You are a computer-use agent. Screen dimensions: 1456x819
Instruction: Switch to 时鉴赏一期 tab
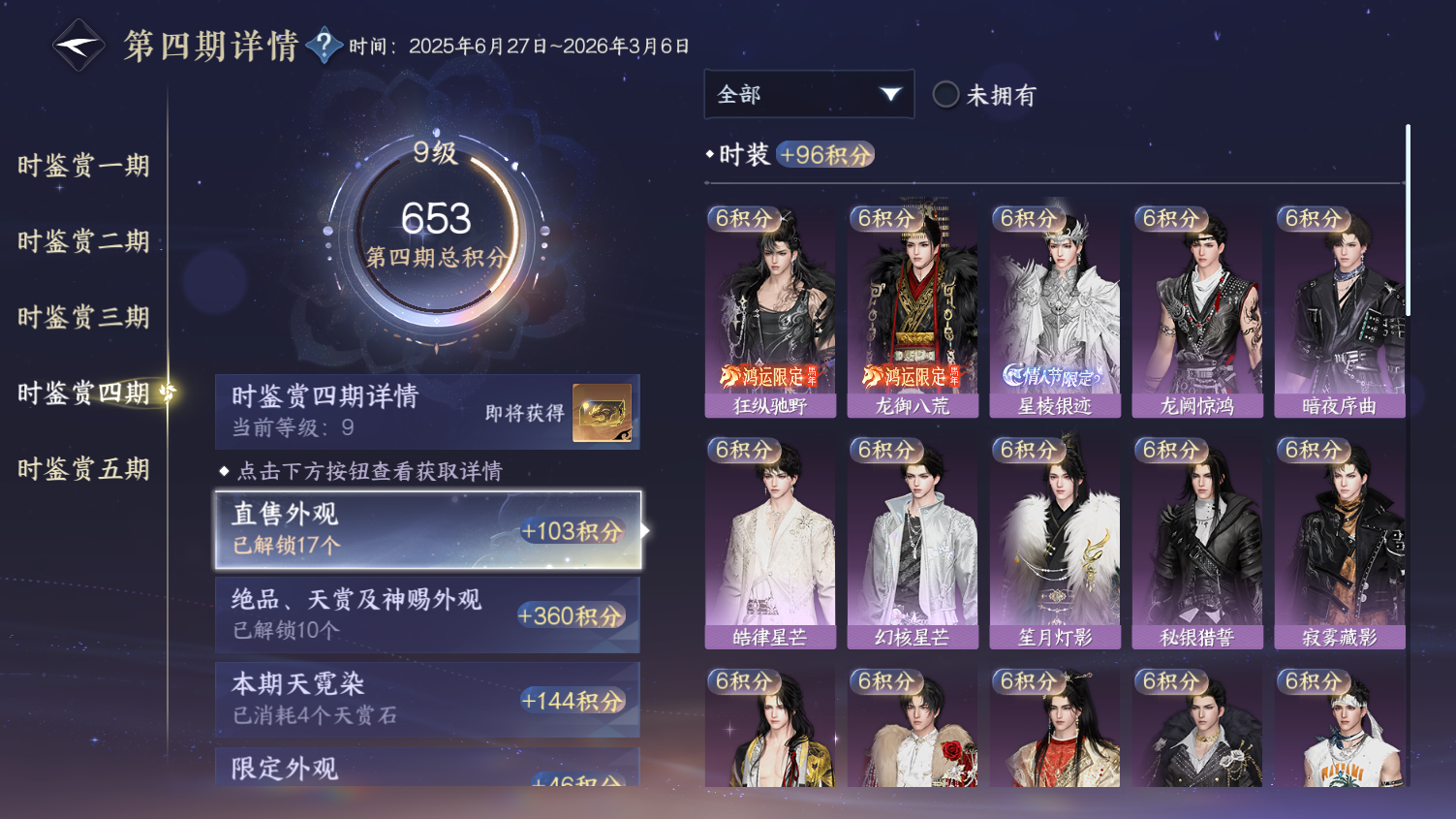point(83,166)
